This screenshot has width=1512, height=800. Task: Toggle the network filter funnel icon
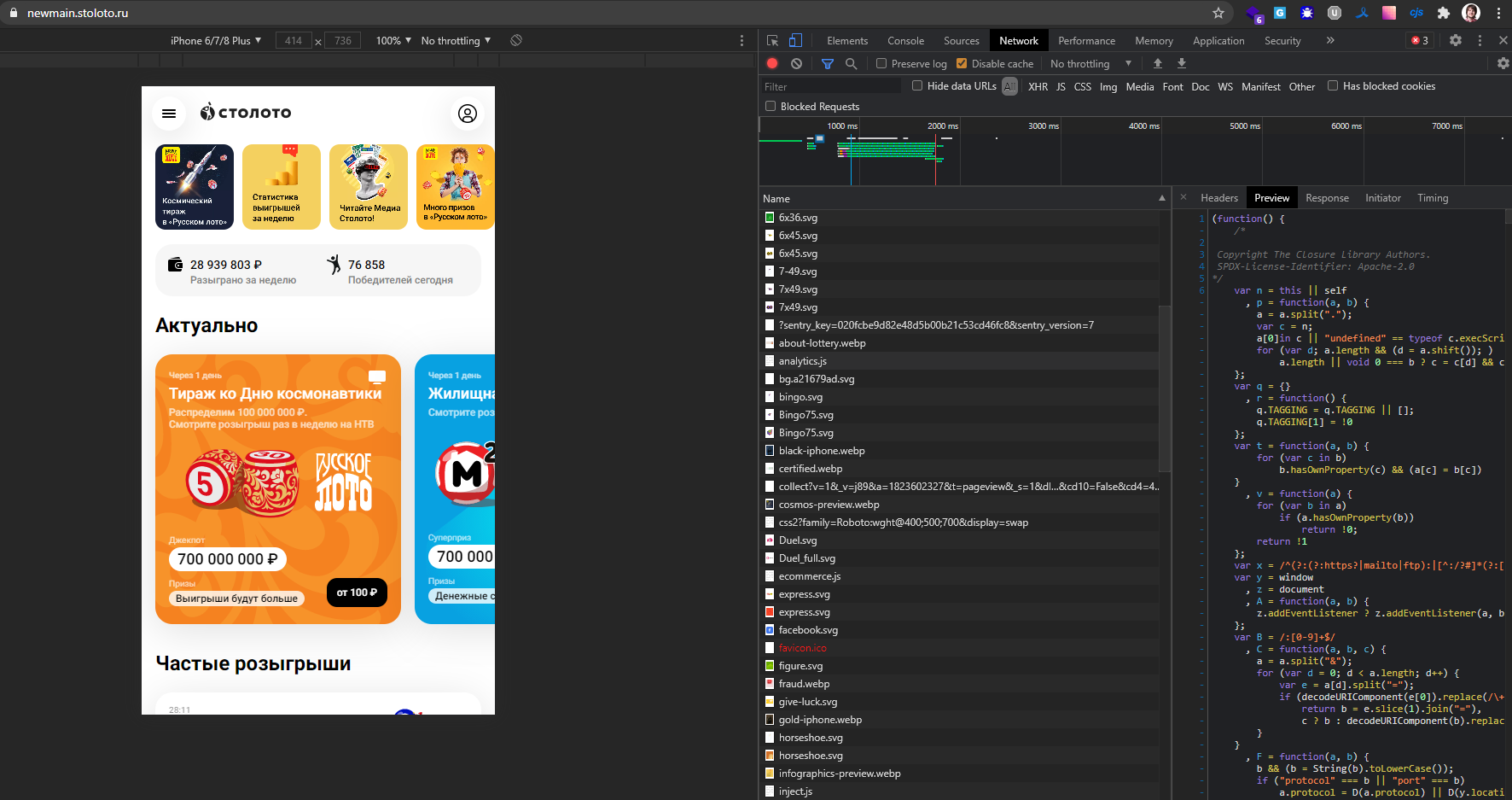[827, 63]
